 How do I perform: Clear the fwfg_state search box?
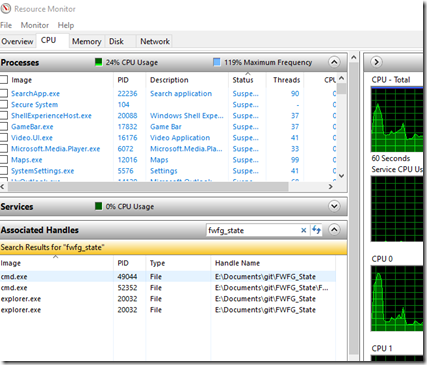[x=303, y=230]
